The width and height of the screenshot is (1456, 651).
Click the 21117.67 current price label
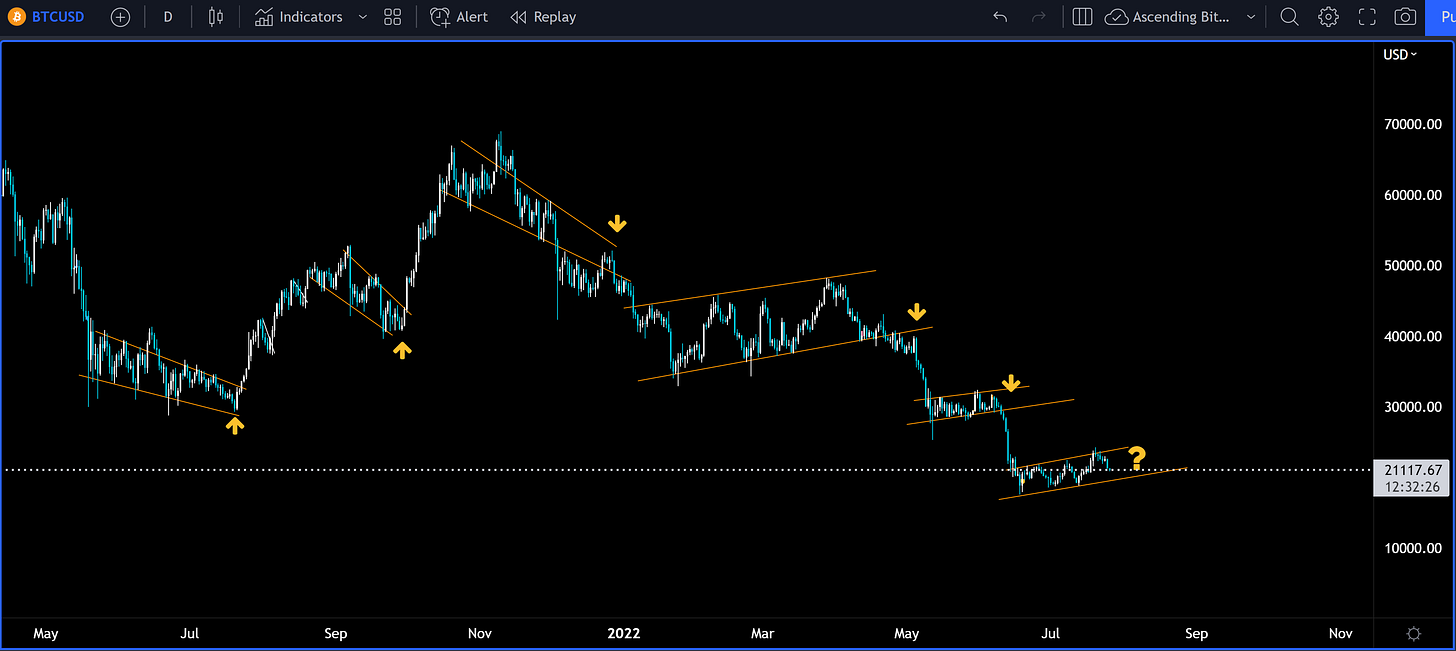(x=1414, y=469)
